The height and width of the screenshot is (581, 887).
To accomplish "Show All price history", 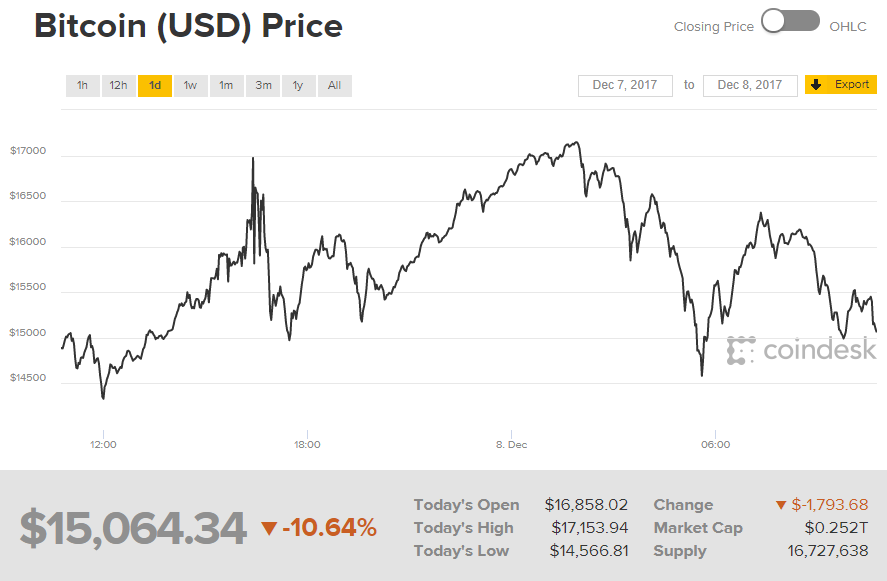I will click(334, 86).
